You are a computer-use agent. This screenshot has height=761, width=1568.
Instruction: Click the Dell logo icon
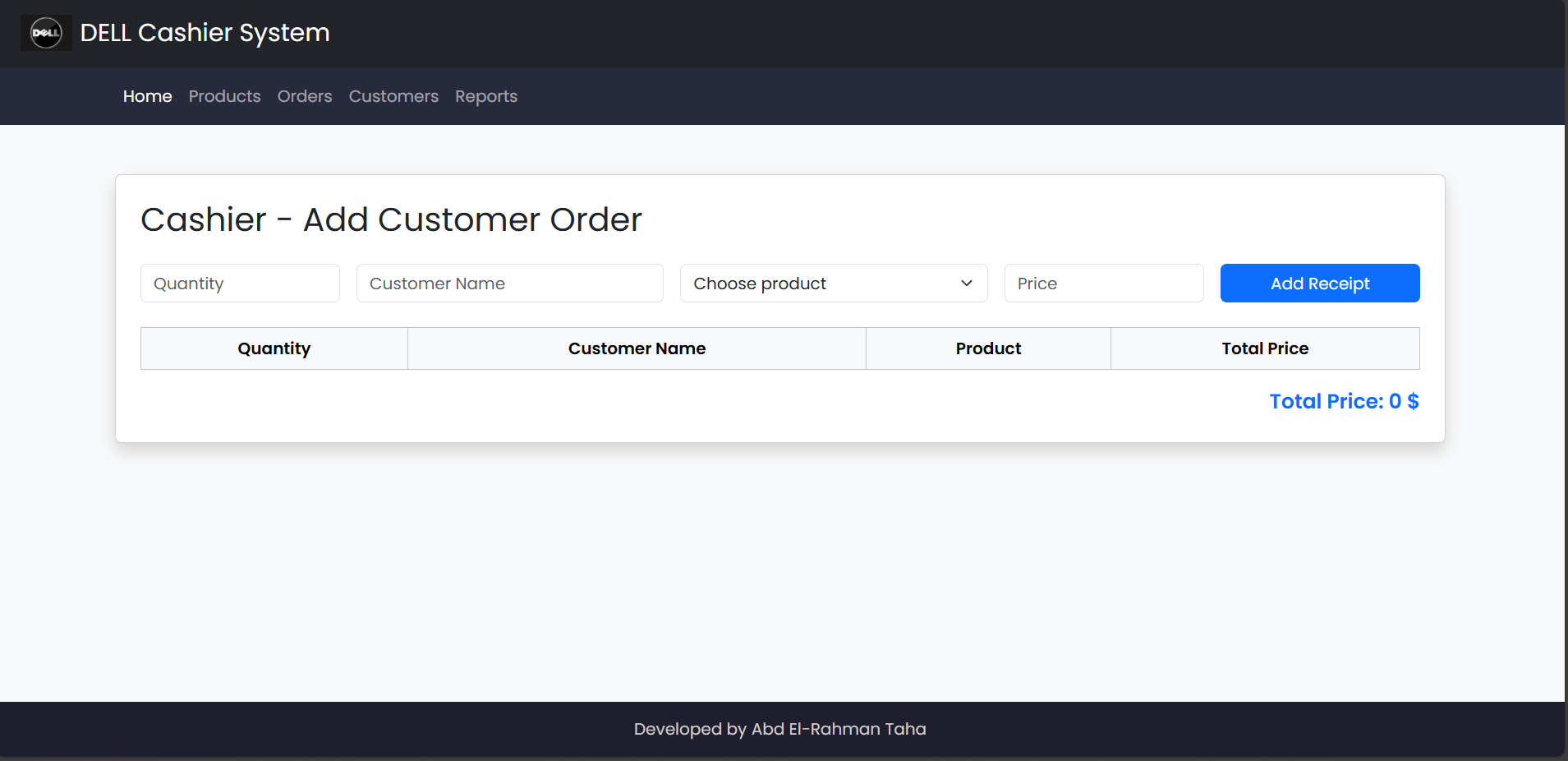click(46, 33)
